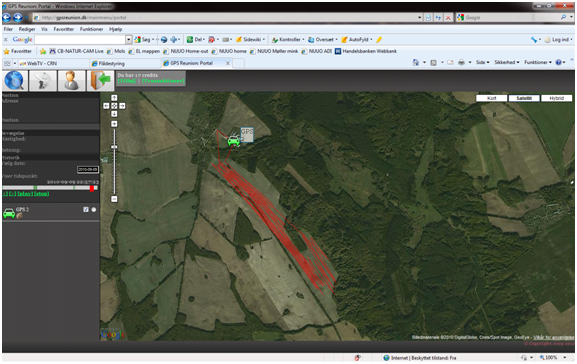
Task: Open the address bar dropdown arrow
Action: tap(420, 17)
